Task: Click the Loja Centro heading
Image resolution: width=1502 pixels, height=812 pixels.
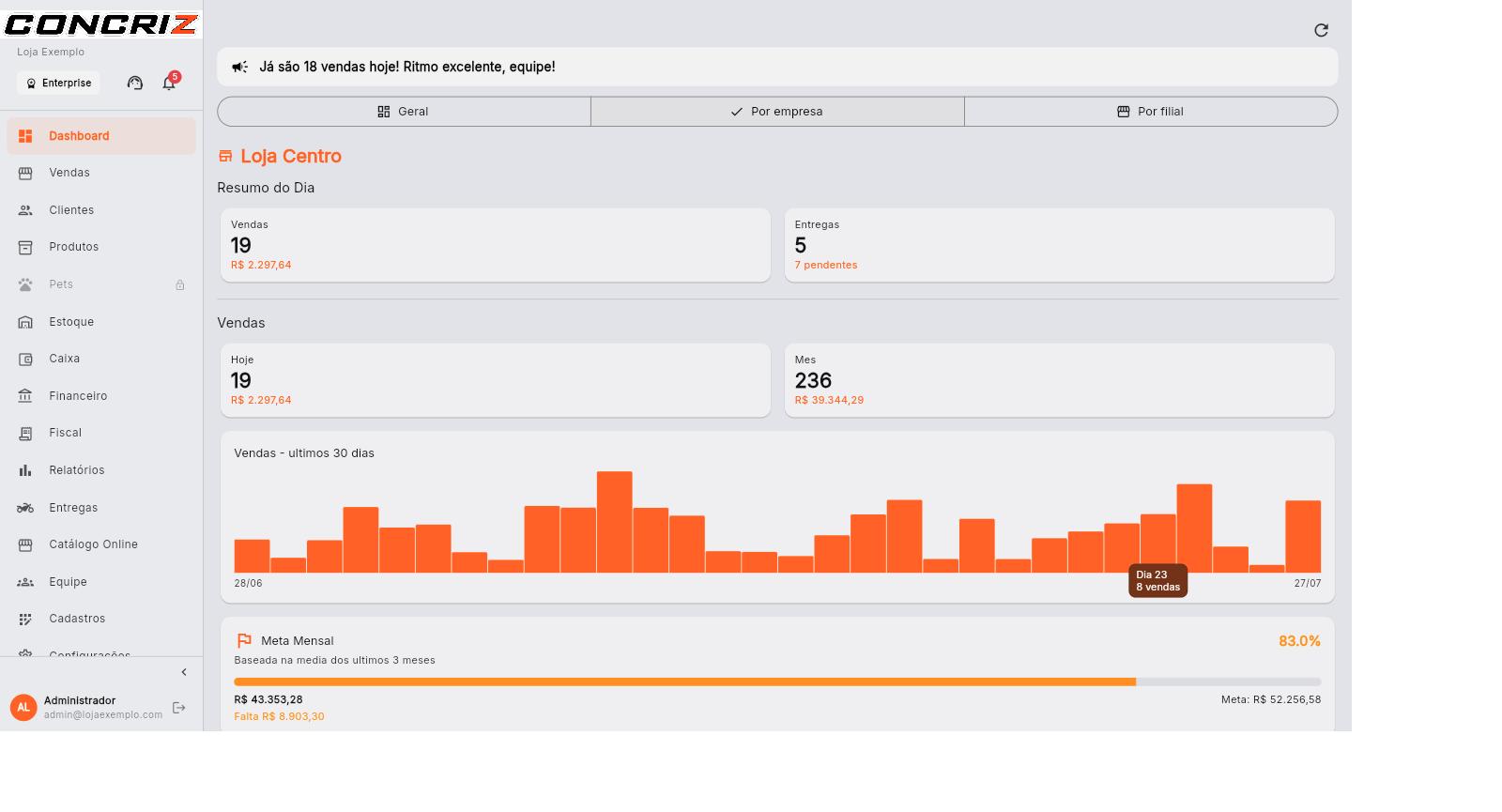Action: (x=291, y=156)
